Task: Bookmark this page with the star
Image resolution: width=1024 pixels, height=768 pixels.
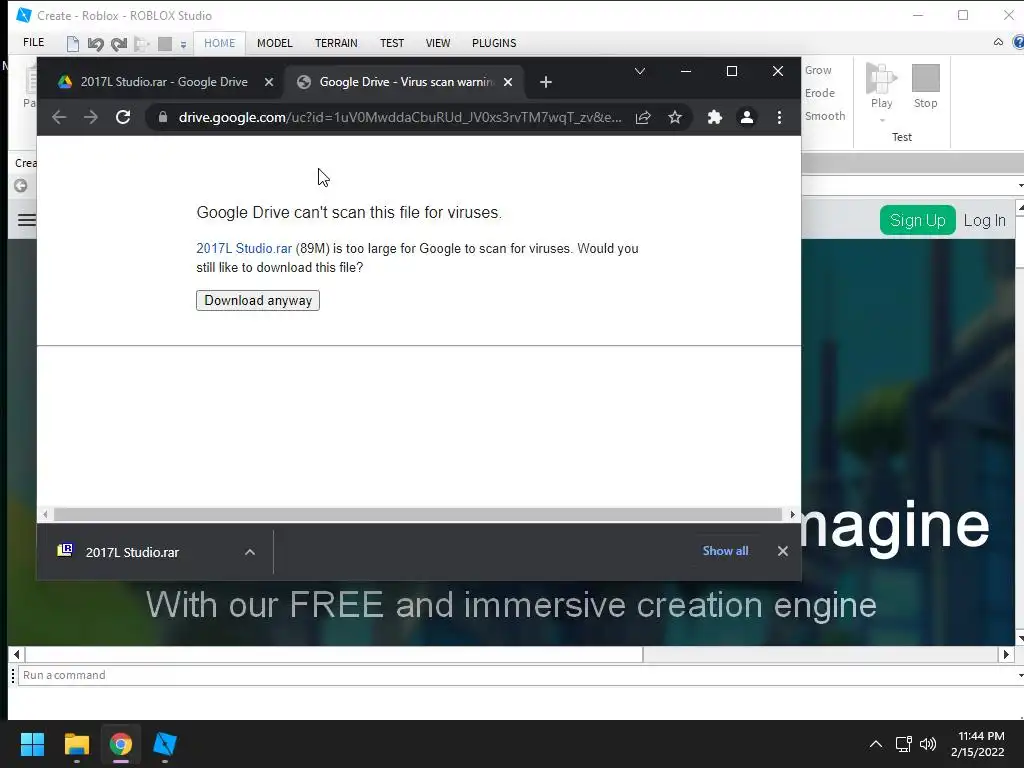Action: click(675, 118)
